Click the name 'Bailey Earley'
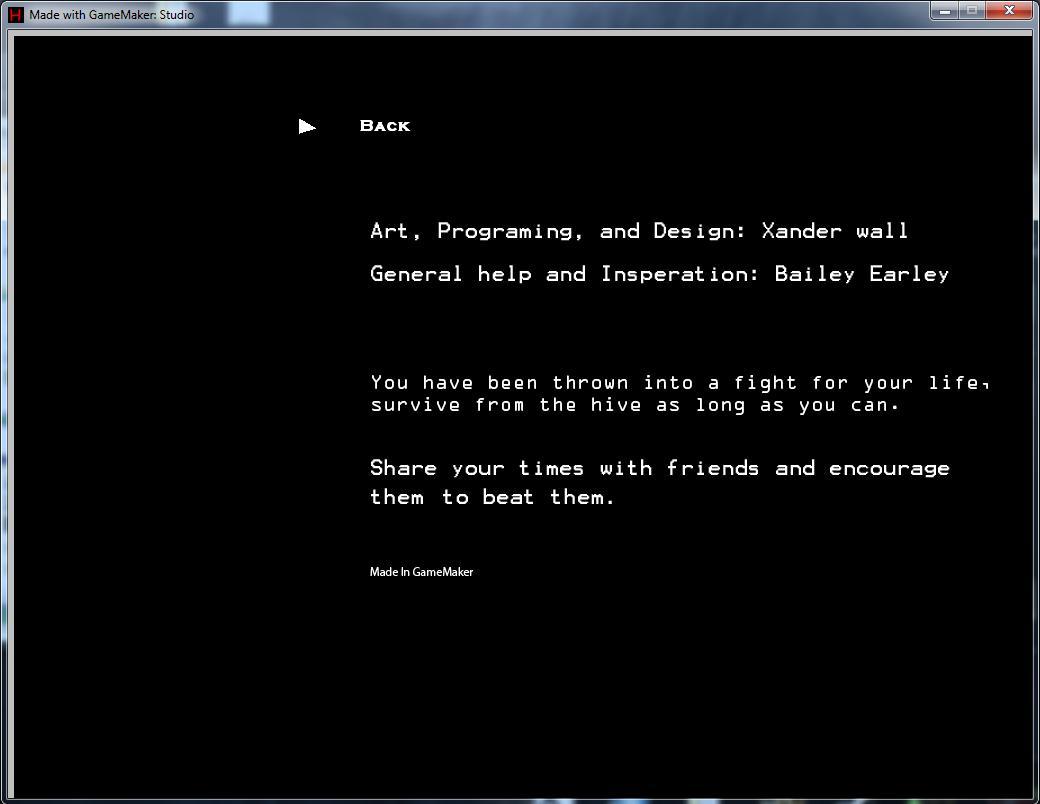 [x=862, y=274]
